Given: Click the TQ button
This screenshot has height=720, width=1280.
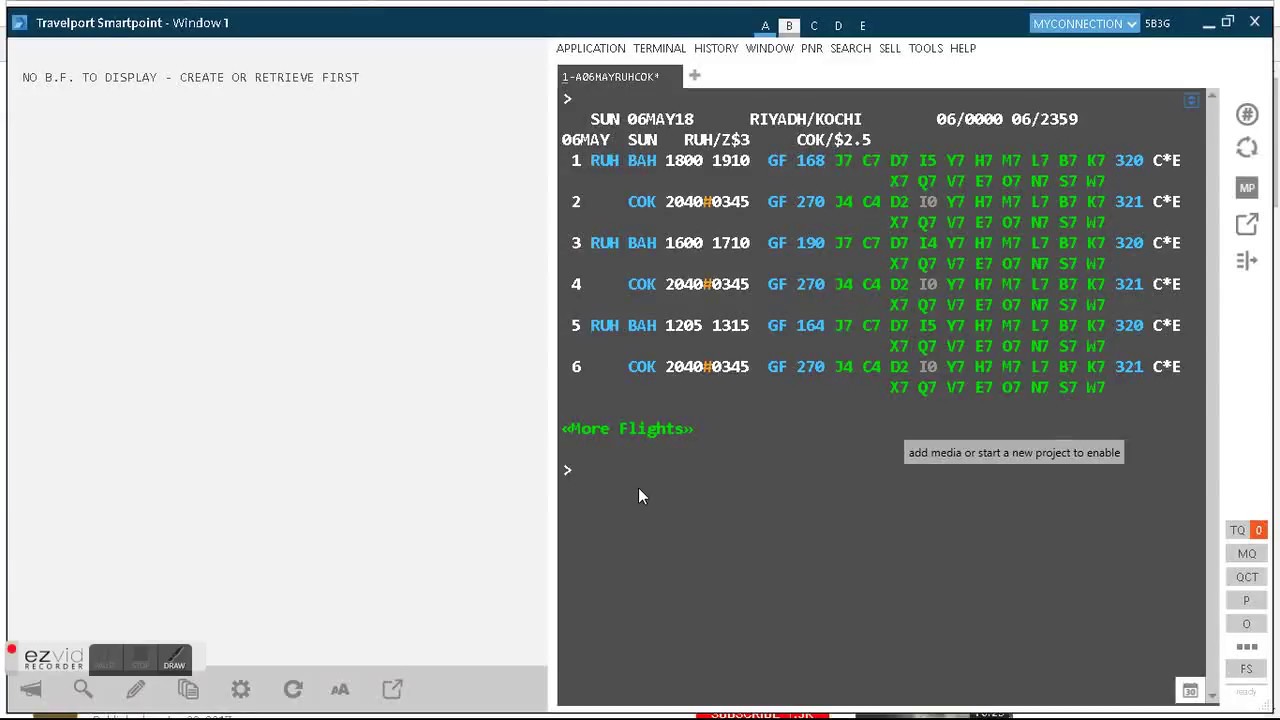Looking at the screenshot, I should 1238,530.
